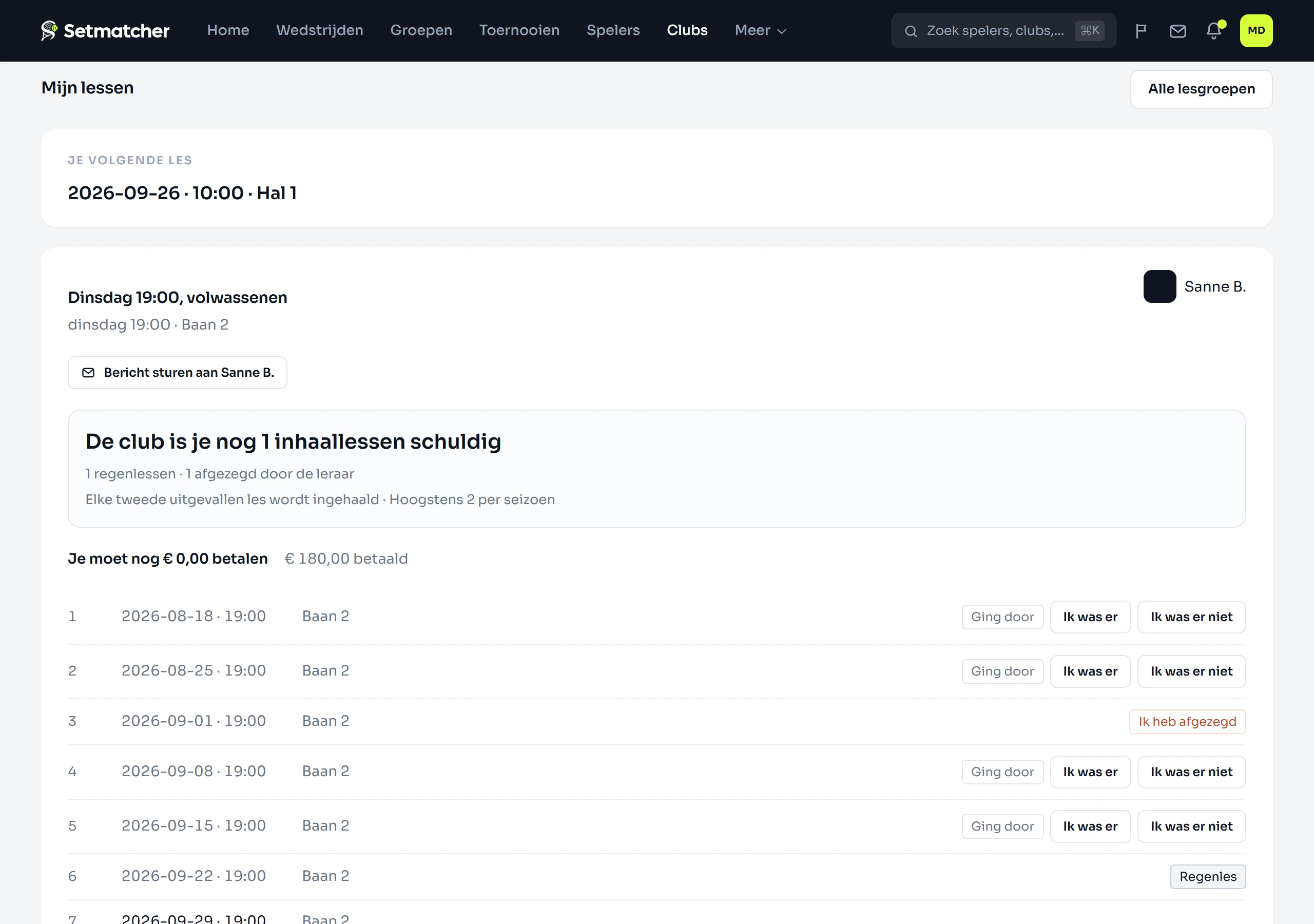This screenshot has width=1314, height=924.
Task: Click the 'Ik heb afgezegd' badge
Action: pos(1187,721)
